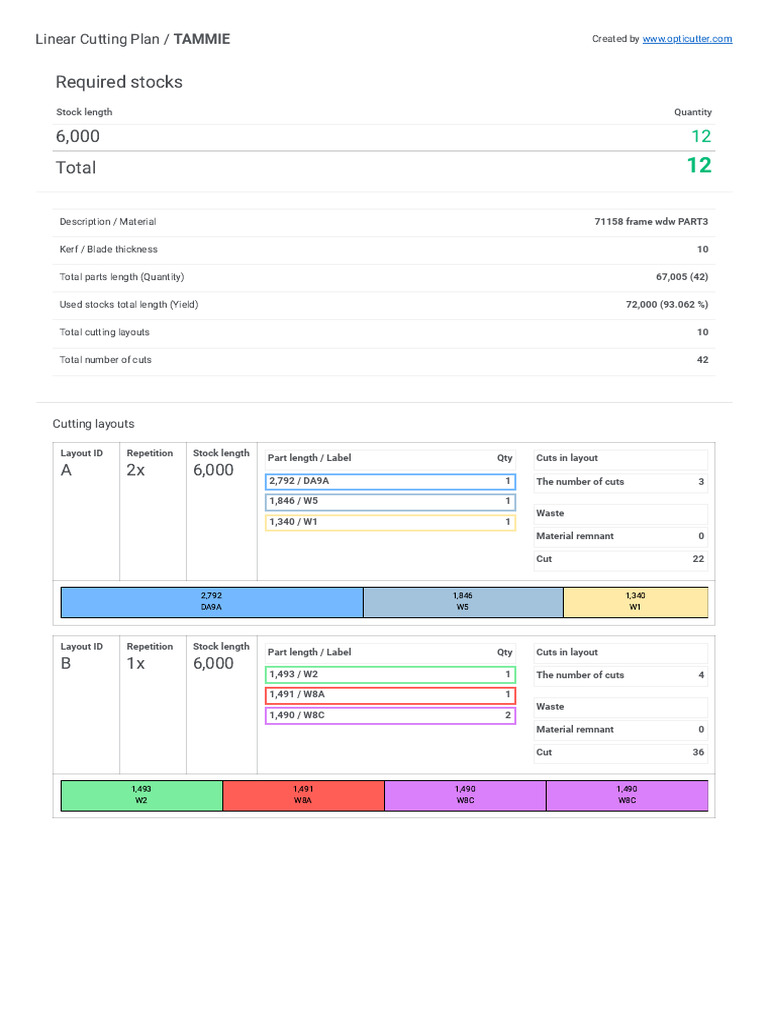This screenshot has height=1024, width=768.
Task: Click the Cut value 22 in layout A
Action: [698, 559]
